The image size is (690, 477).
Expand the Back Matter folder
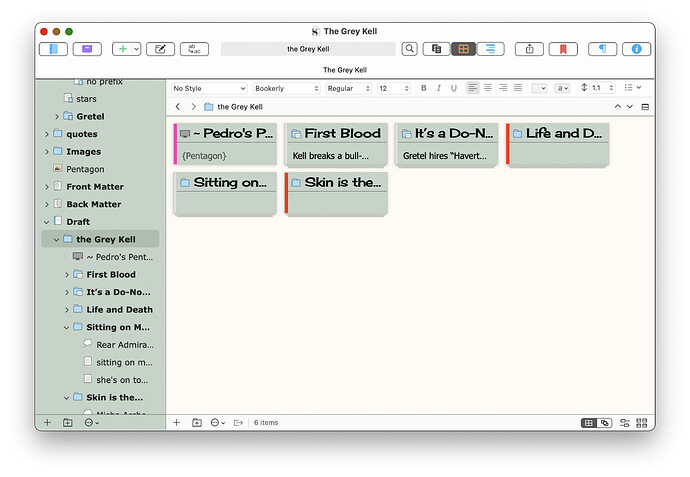tap(47, 205)
